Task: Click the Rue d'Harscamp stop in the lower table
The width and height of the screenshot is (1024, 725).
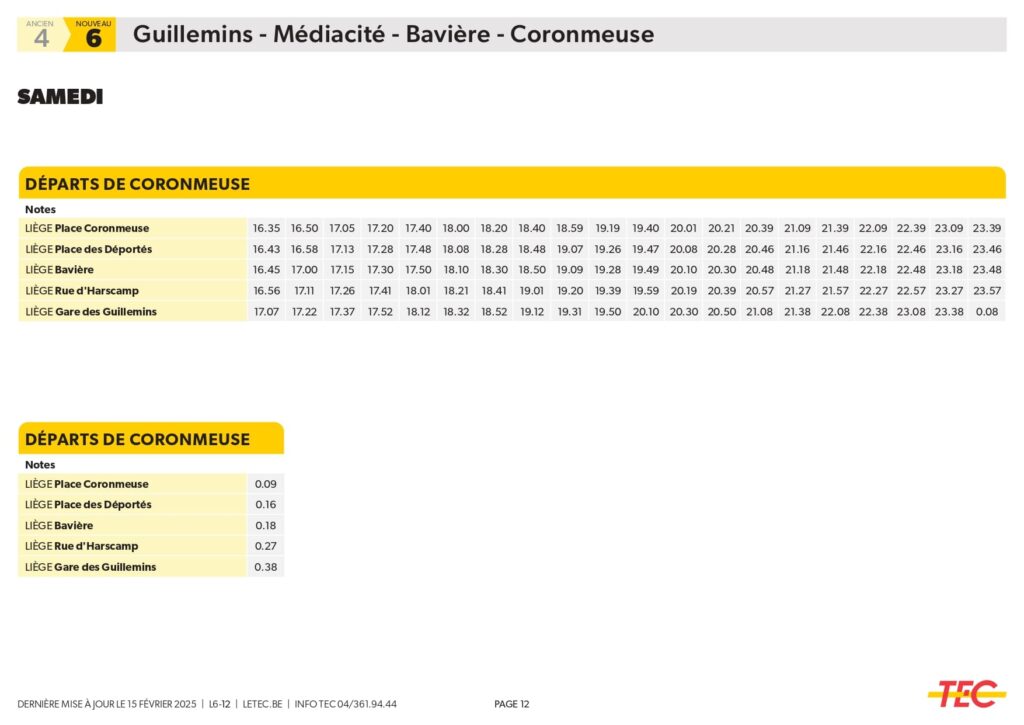Action: [x=81, y=546]
